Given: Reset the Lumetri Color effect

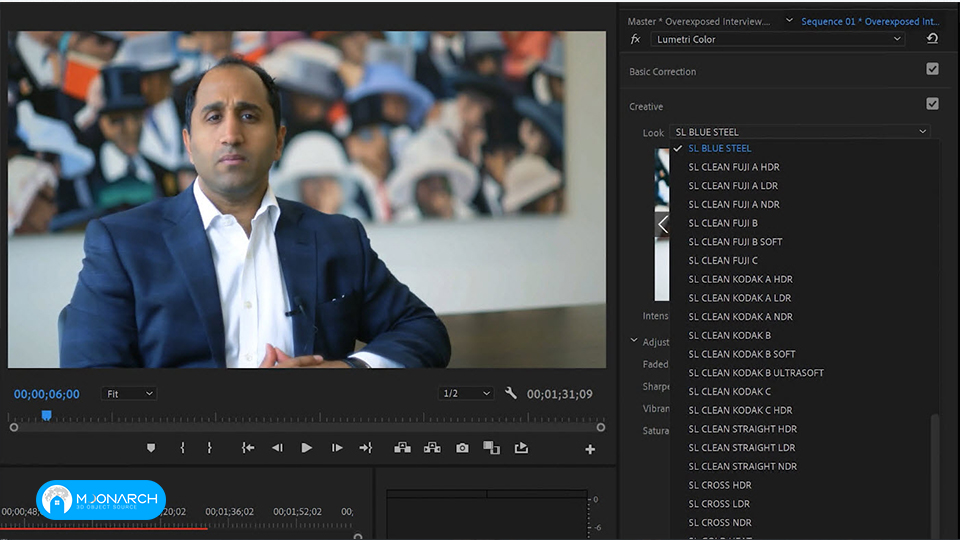Looking at the screenshot, I should [932, 39].
